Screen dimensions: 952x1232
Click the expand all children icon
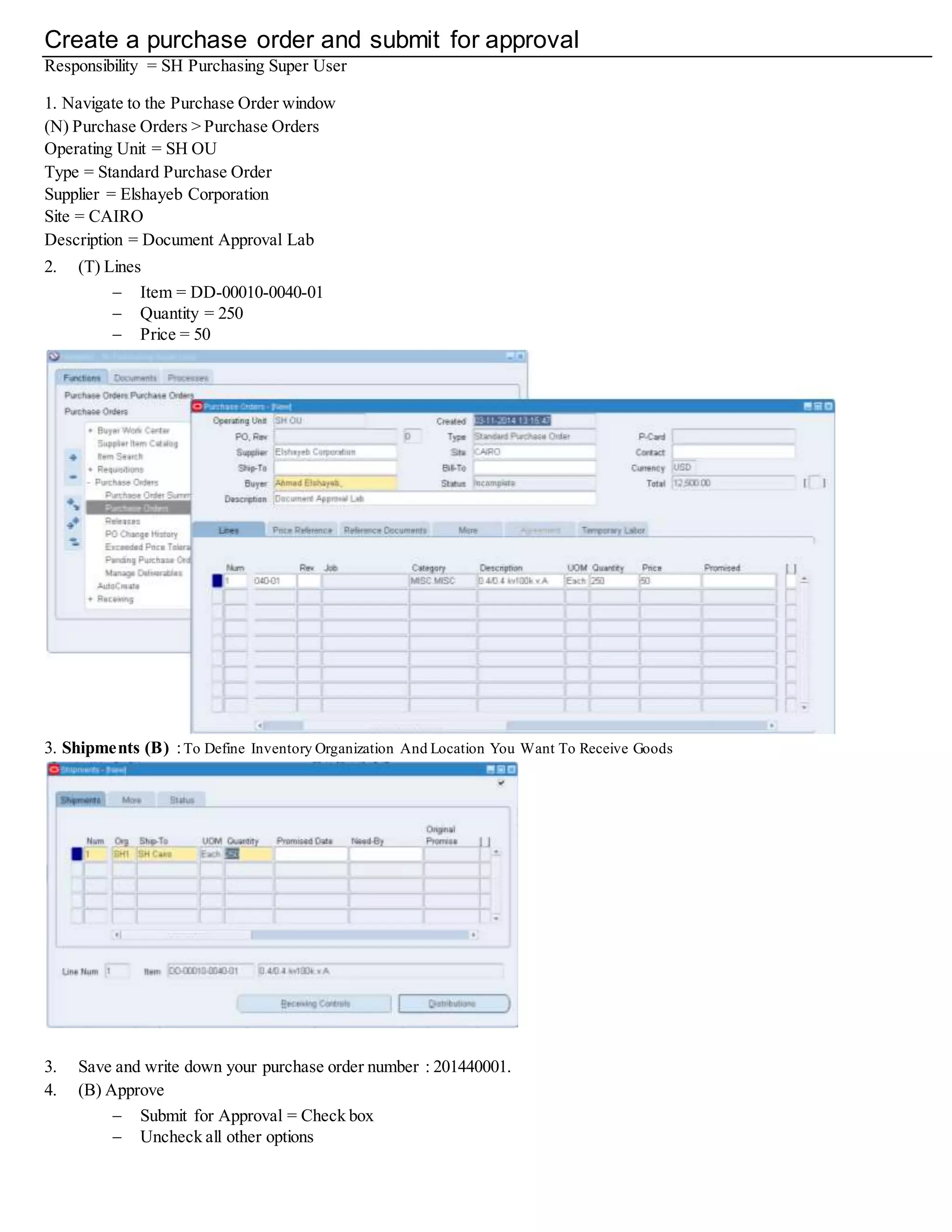click(x=73, y=504)
